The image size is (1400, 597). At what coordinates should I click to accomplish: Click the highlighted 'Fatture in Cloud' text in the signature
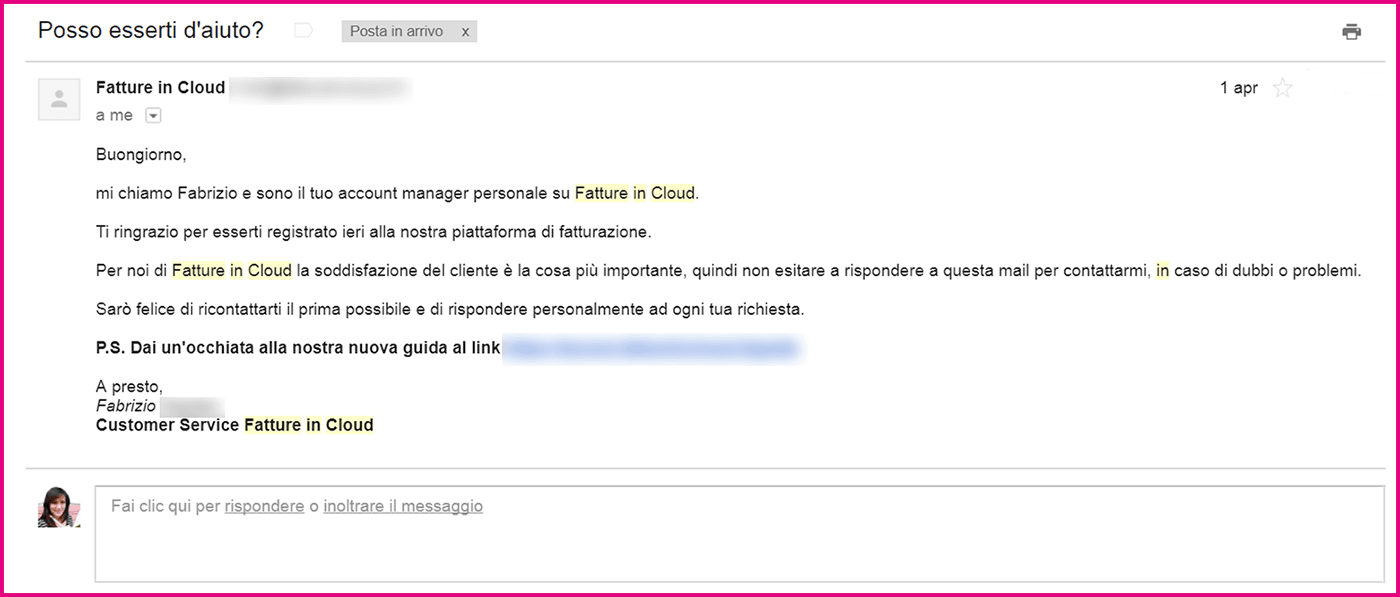coord(310,424)
